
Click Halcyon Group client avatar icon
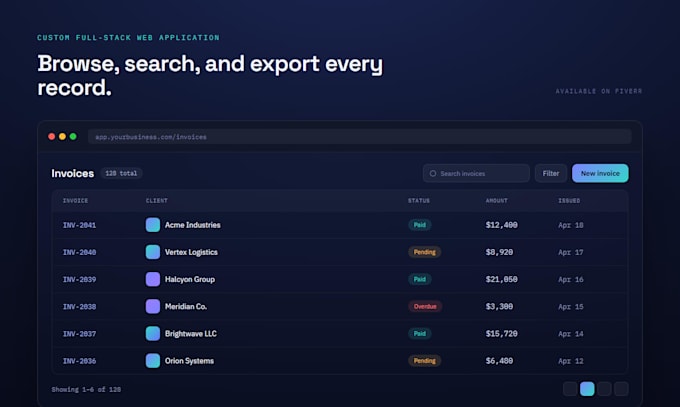pos(153,279)
